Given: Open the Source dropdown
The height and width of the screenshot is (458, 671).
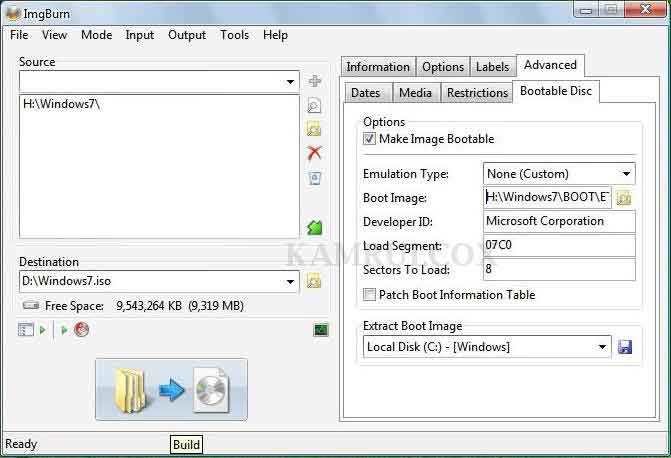Looking at the screenshot, I should 290,81.
